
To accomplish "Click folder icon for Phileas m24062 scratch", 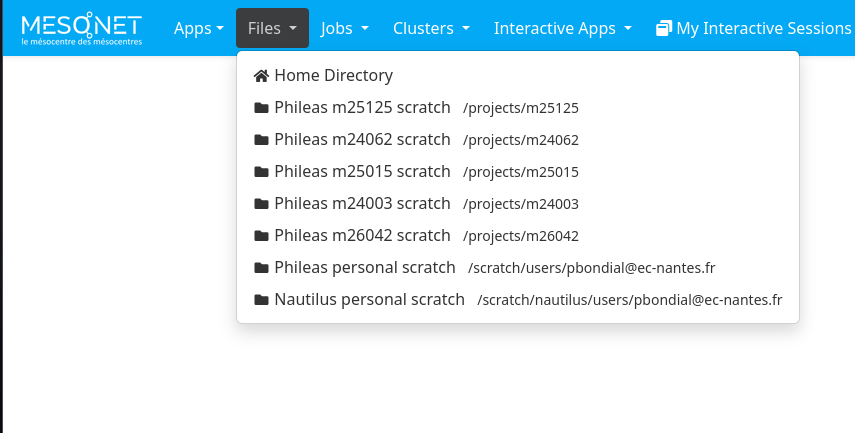I will (262, 139).
